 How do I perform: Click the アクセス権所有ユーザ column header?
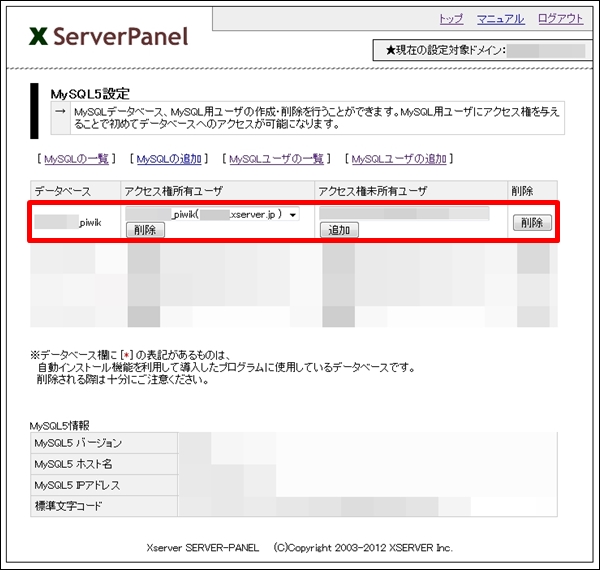click(217, 191)
